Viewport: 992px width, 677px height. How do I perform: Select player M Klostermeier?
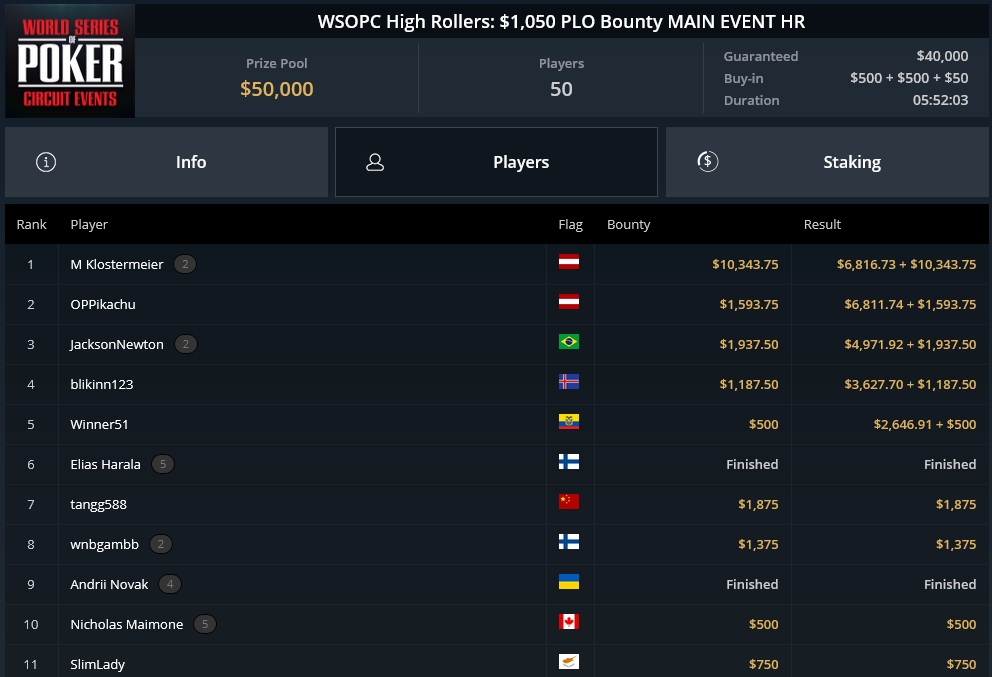pos(116,264)
